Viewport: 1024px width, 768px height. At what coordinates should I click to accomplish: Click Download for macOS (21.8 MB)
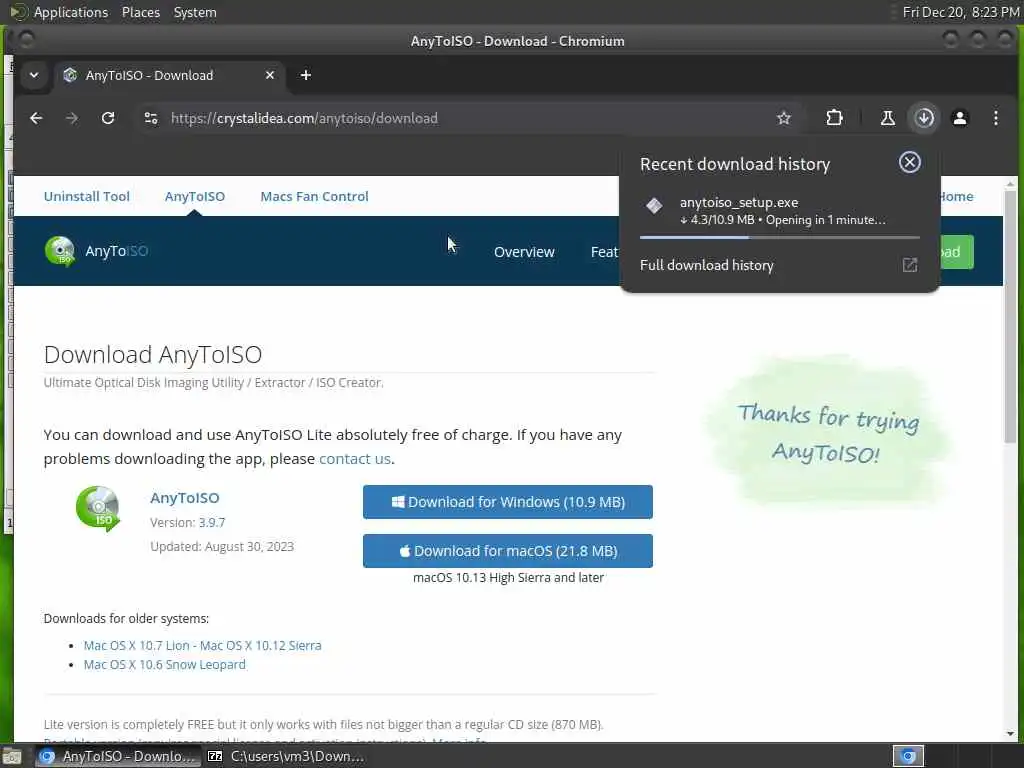point(507,551)
